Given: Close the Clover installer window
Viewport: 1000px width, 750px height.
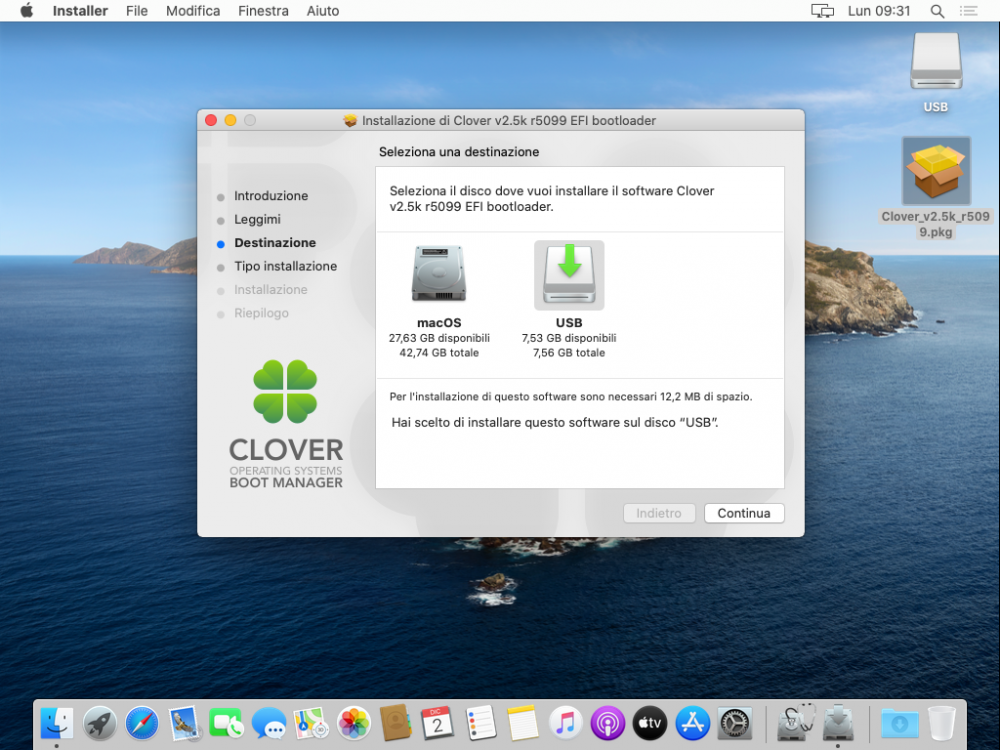Looking at the screenshot, I should [x=211, y=120].
